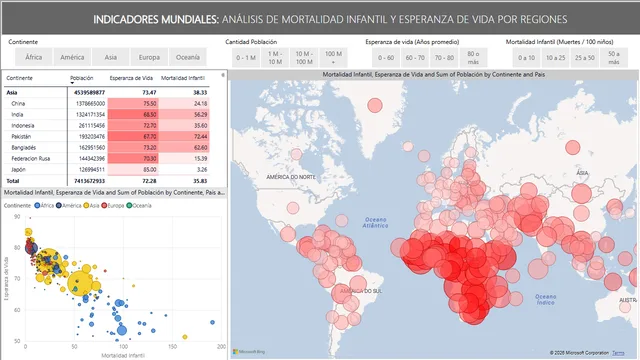Sort table by Mortalidad Infantil header
This screenshot has width=640, height=360.
(x=183, y=78)
